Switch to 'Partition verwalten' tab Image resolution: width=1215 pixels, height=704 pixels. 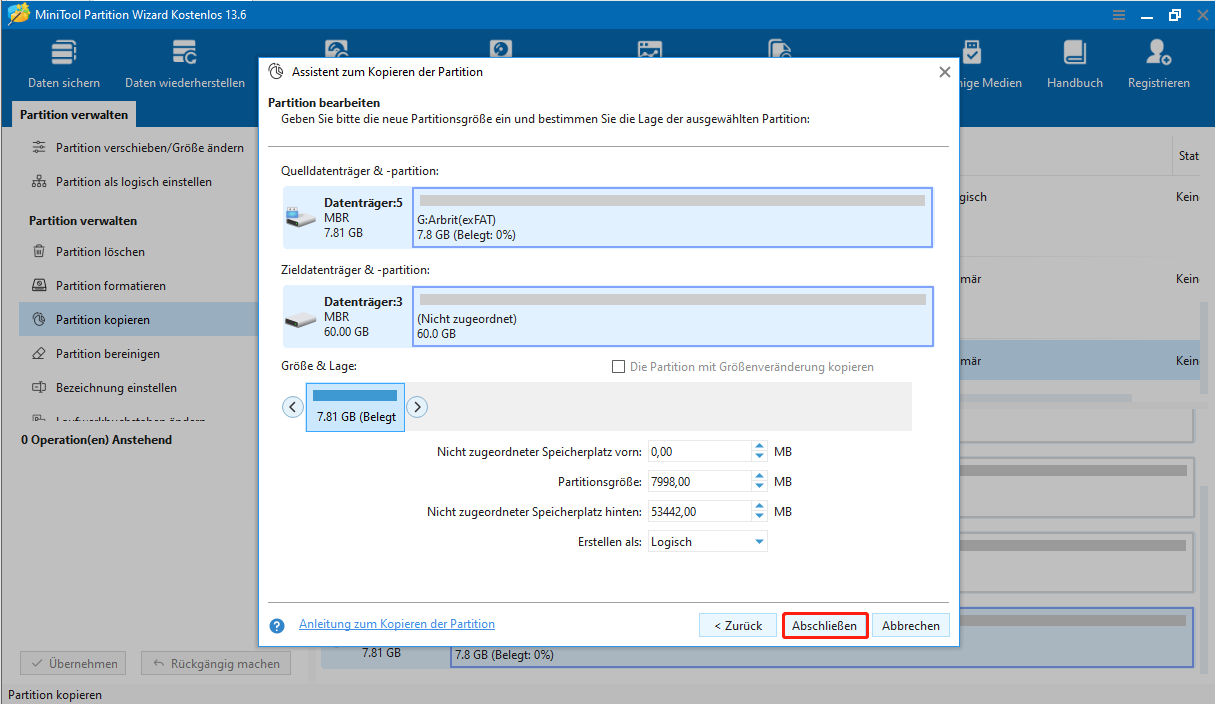[x=75, y=115]
